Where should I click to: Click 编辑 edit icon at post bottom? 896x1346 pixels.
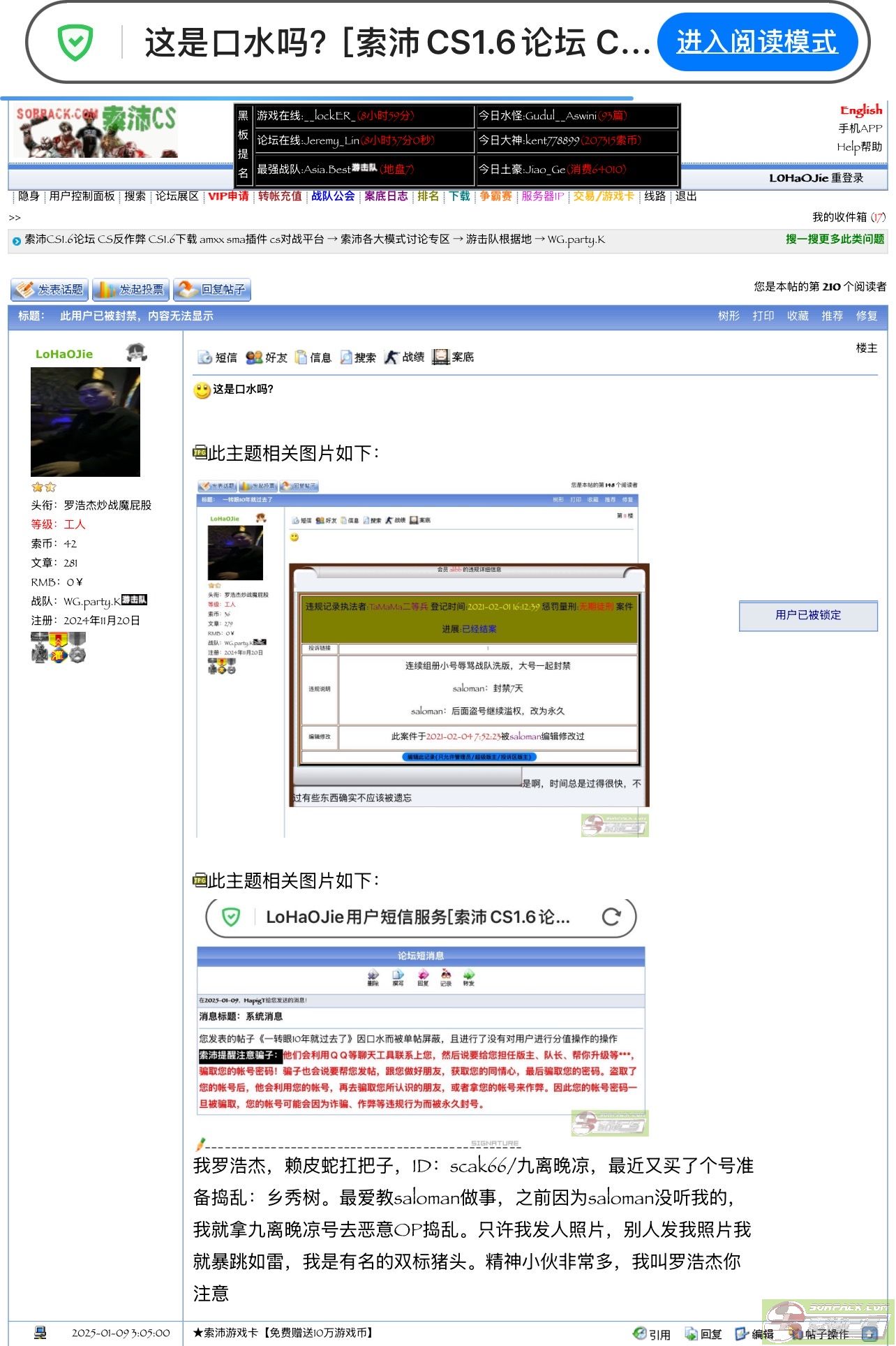pos(754,1333)
